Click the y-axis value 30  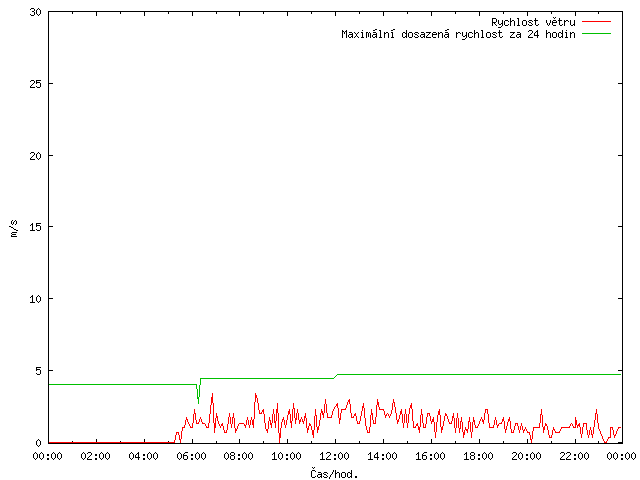(x=36, y=12)
